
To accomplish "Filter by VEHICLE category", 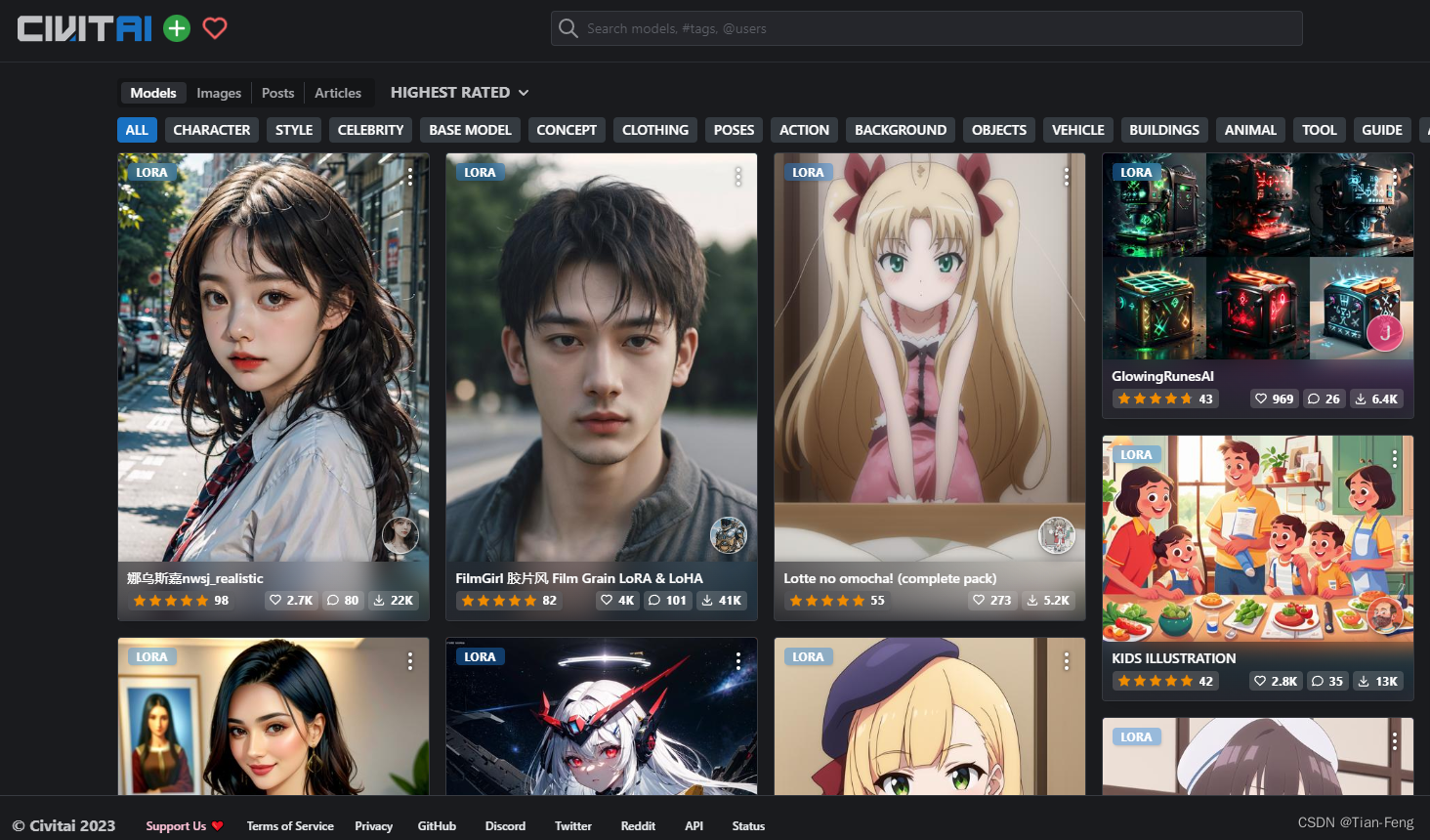I will tap(1078, 130).
